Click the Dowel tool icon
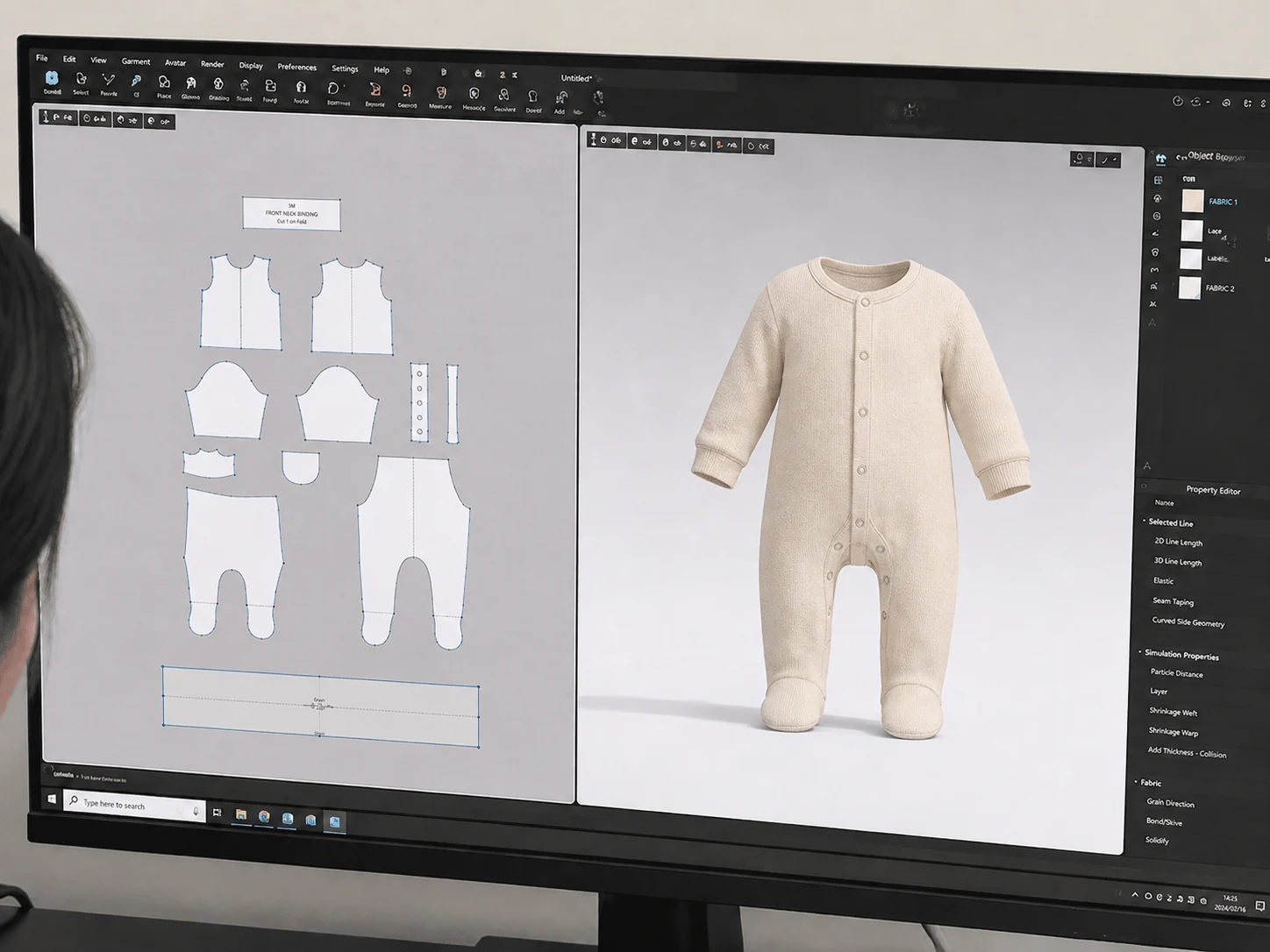Screen dimensions: 1270x952 pyautogui.click(x=532, y=96)
